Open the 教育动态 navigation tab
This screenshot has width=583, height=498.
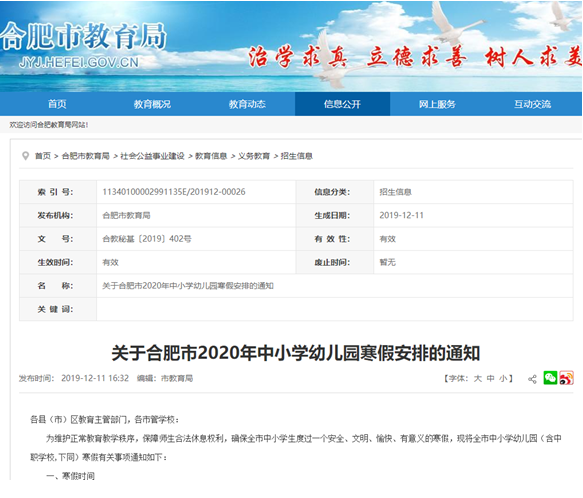(247, 104)
